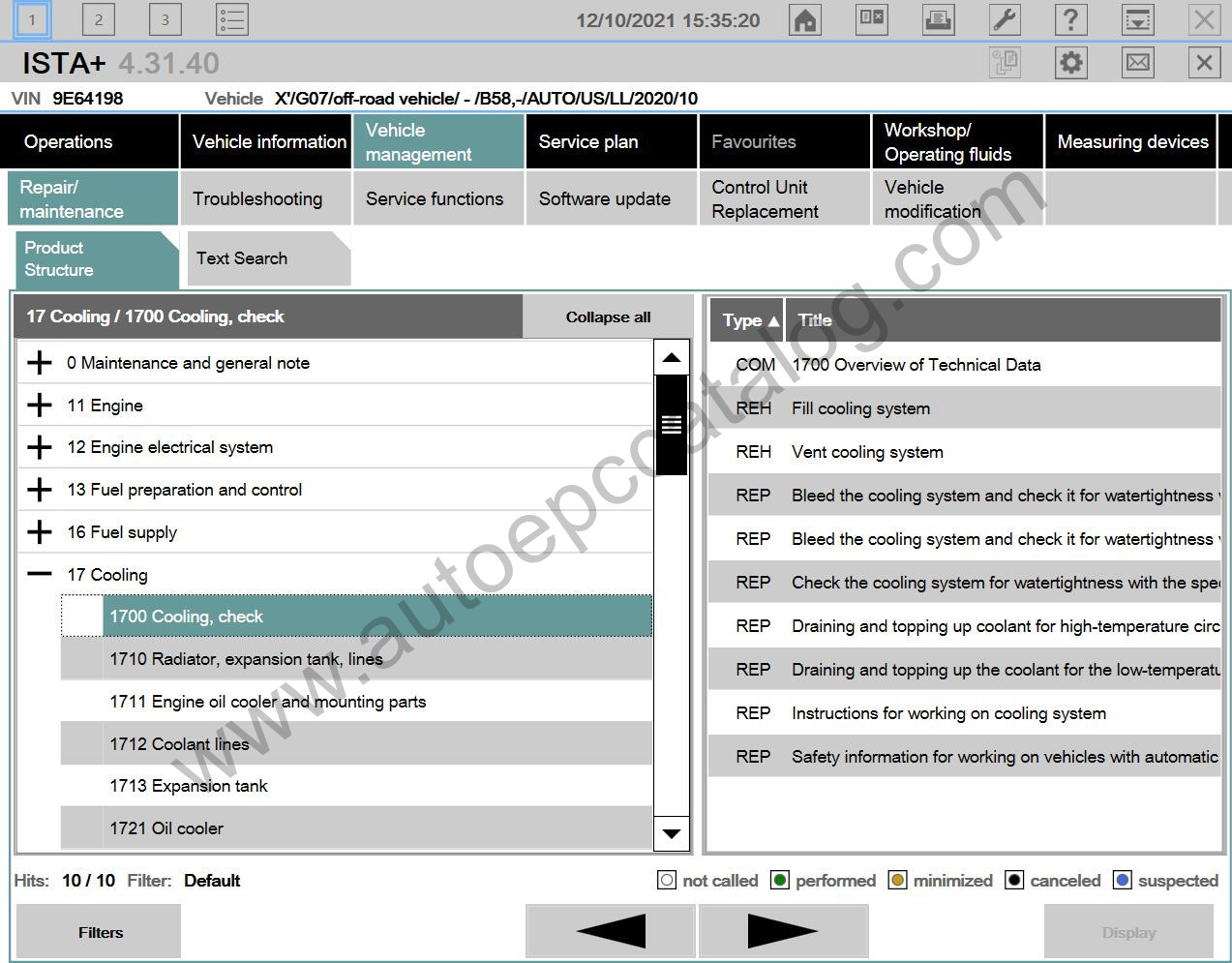Select Safety information for working on vehicles row
The height and width of the screenshot is (963, 1232).
tap(965, 757)
